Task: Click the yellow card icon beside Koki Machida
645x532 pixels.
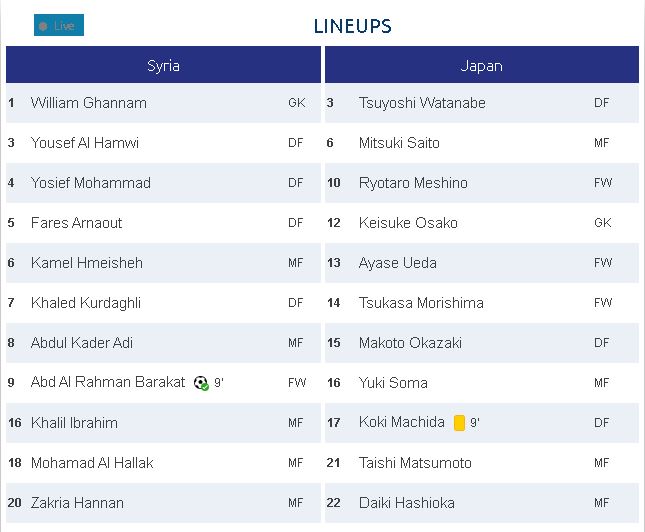Action: pos(459,423)
